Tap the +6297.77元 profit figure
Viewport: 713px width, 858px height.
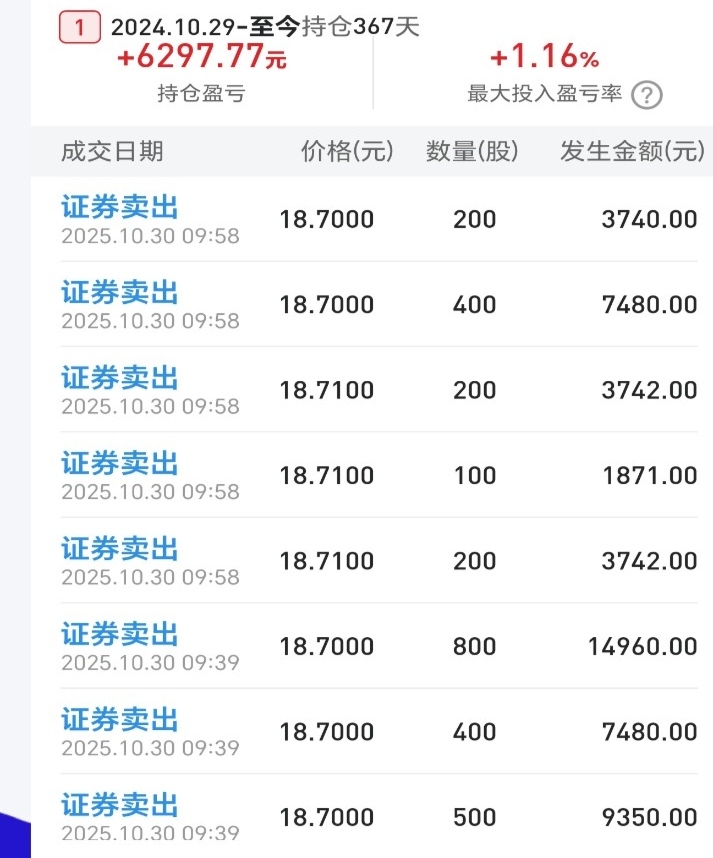202,58
